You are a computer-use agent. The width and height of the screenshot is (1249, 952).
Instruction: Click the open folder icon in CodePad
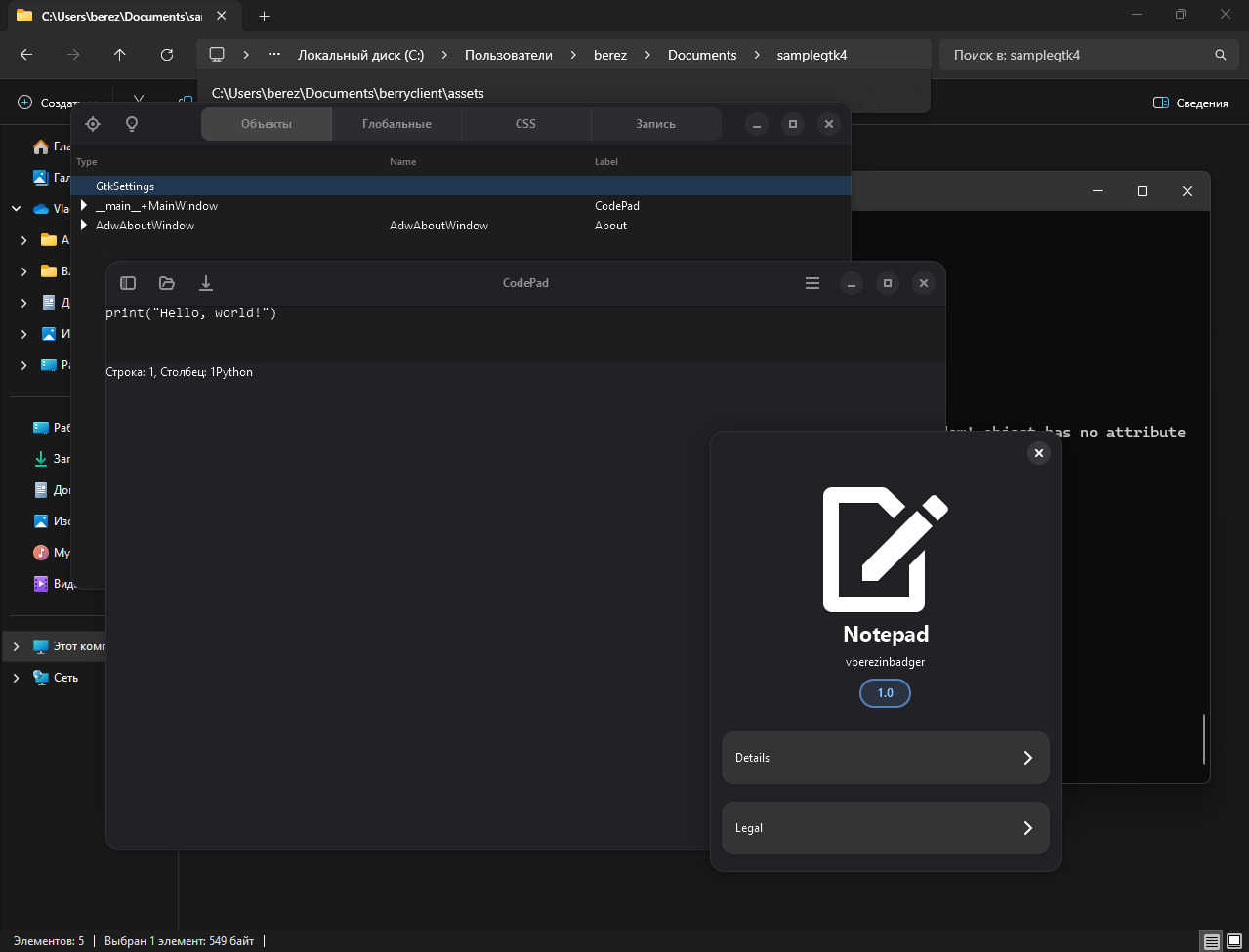[167, 283]
